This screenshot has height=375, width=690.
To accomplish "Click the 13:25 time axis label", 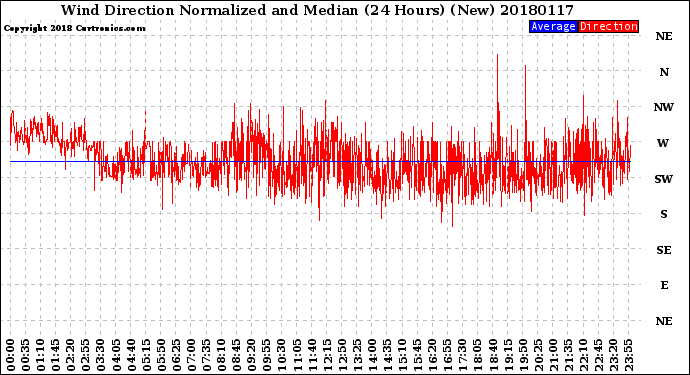I will [357, 355].
